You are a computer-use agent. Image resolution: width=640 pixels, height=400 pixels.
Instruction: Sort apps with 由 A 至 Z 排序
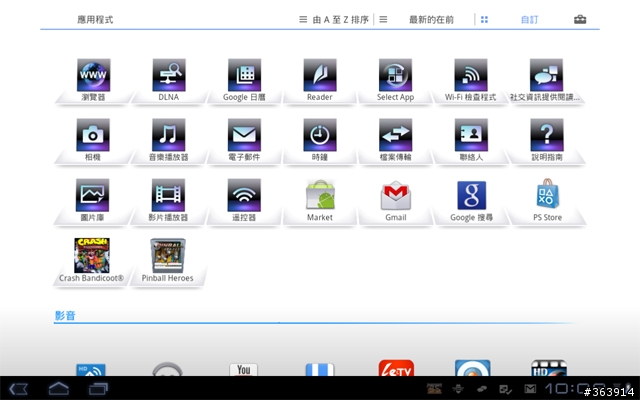(x=334, y=20)
